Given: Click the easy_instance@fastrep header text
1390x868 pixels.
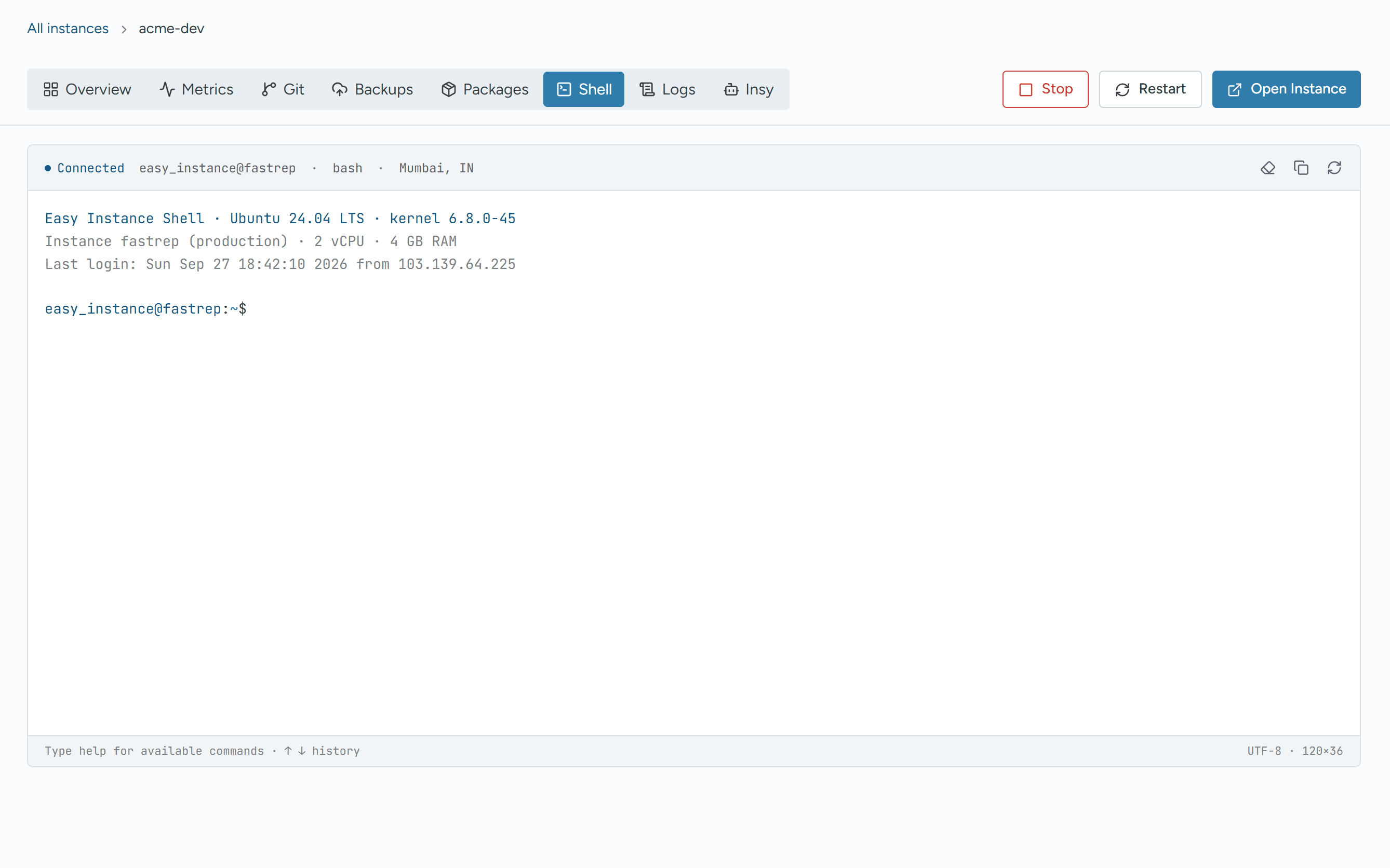Looking at the screenshot, I should pos(217,168).
